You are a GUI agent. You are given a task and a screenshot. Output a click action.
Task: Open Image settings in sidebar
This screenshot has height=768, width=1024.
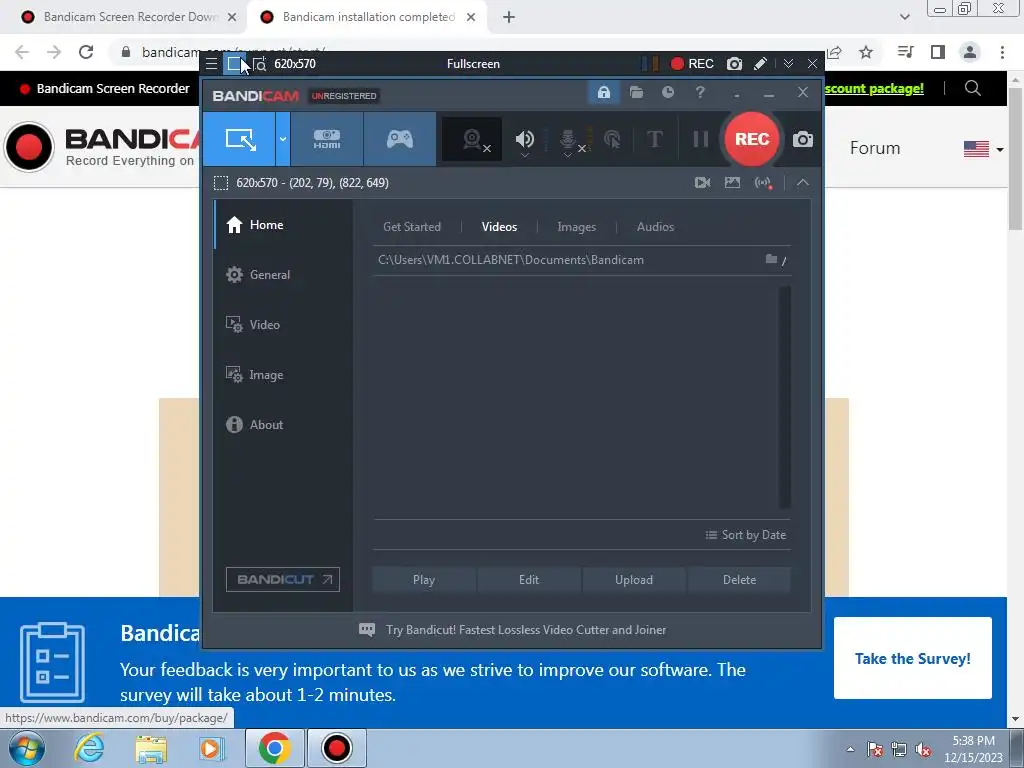pyautogui.click(x=283, y=375)
